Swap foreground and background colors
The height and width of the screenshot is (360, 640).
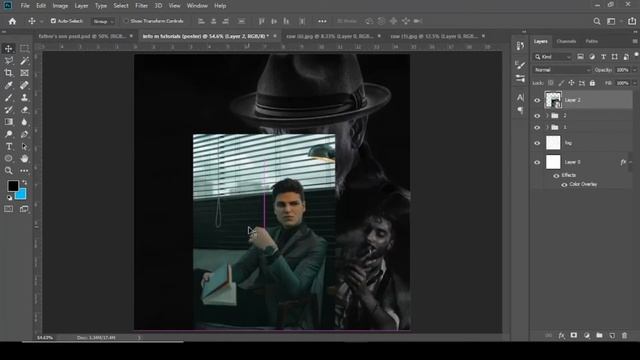24,183
